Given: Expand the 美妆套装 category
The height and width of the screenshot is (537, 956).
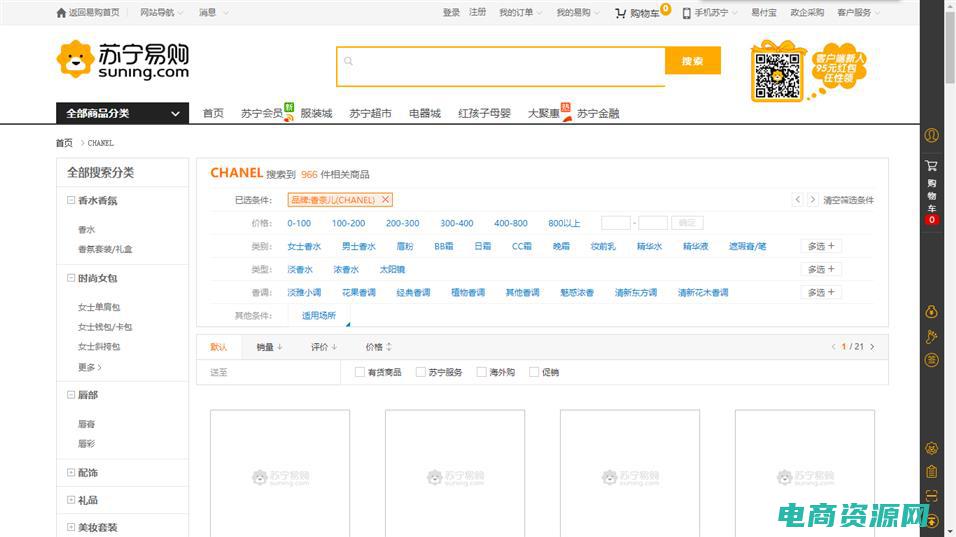Looking at the screenshot, I should [71, 527].
